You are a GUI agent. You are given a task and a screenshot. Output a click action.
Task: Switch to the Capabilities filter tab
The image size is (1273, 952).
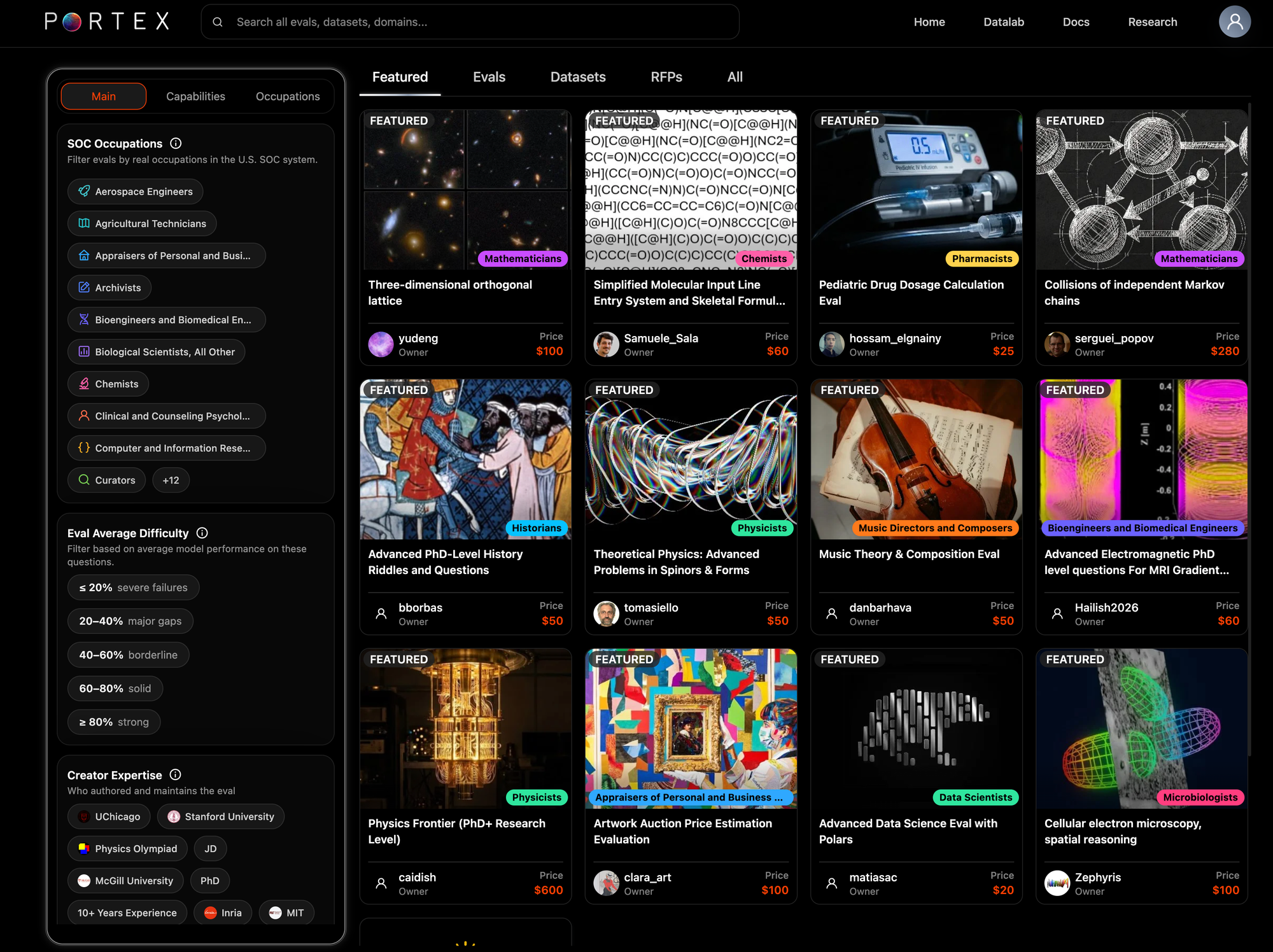click(195, 96)
